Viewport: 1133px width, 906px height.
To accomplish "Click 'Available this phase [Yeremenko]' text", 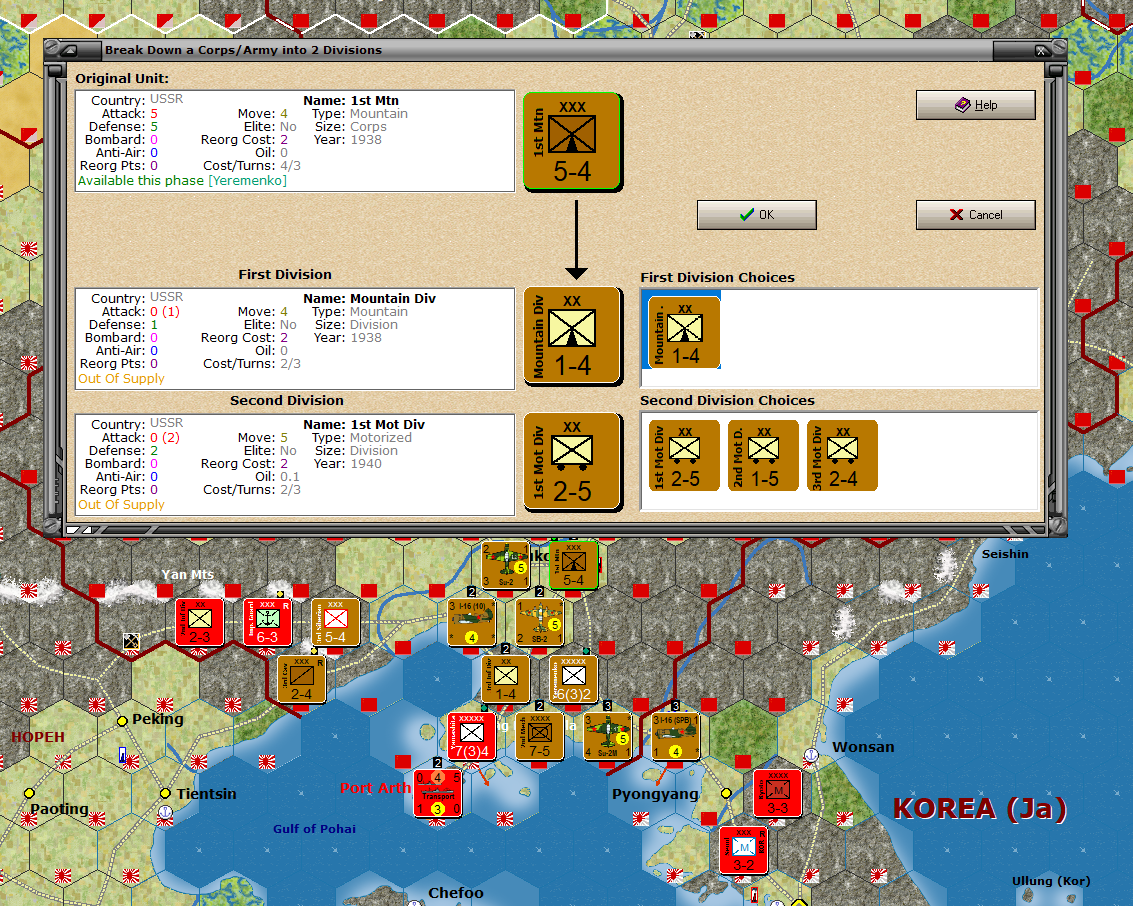I will 182,181.
